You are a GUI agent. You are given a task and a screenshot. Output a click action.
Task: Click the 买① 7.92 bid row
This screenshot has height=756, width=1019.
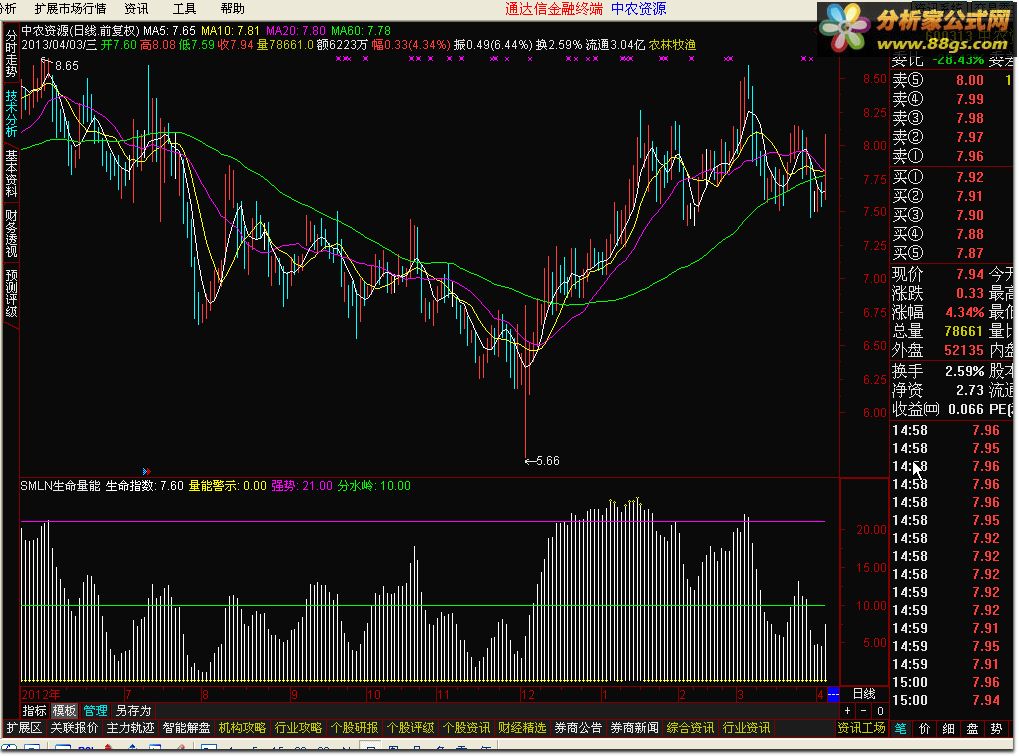point(951,177)
